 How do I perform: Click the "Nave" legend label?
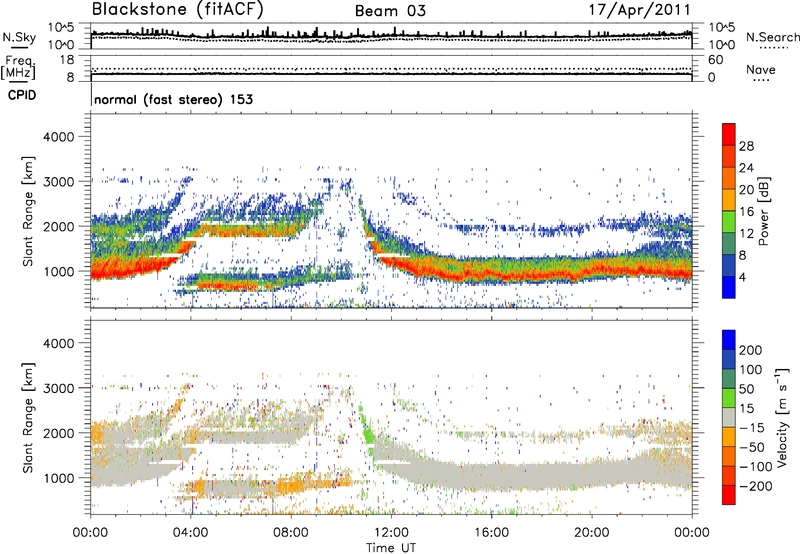click(x=761, y=70)
